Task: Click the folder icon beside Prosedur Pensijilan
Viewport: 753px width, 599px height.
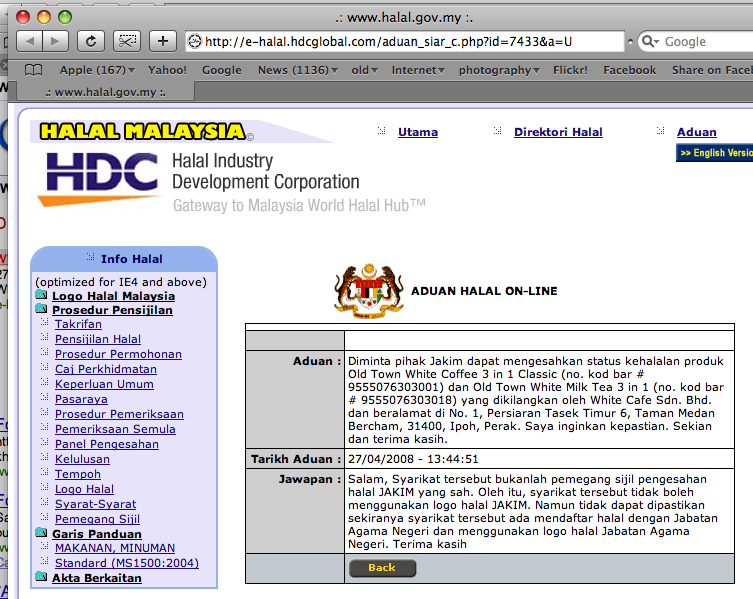Action: coord(41,308)
